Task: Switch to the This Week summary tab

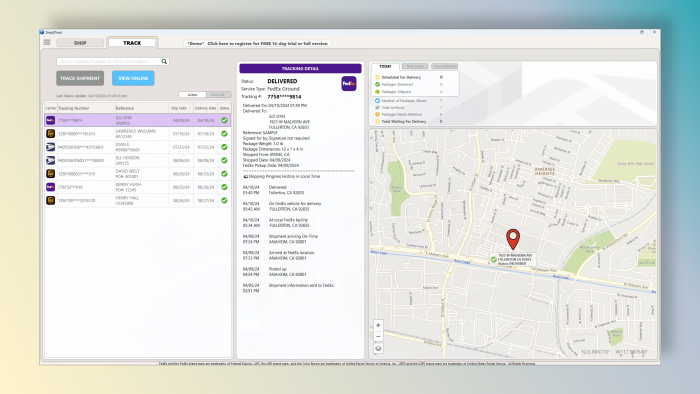Action: 415,66
